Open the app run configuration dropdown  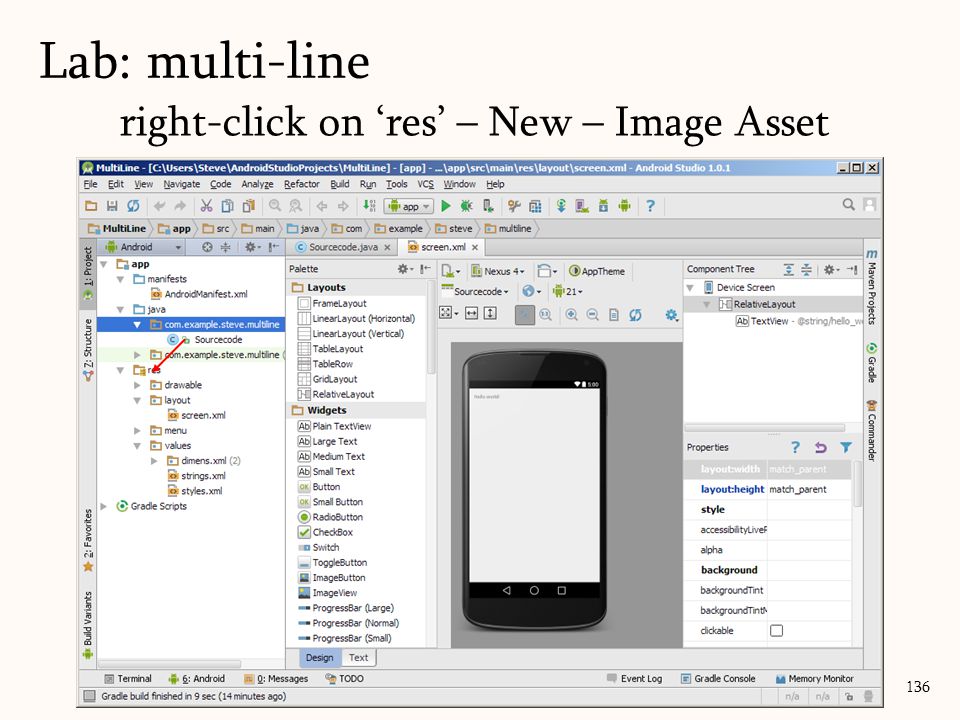pos(408,206)
